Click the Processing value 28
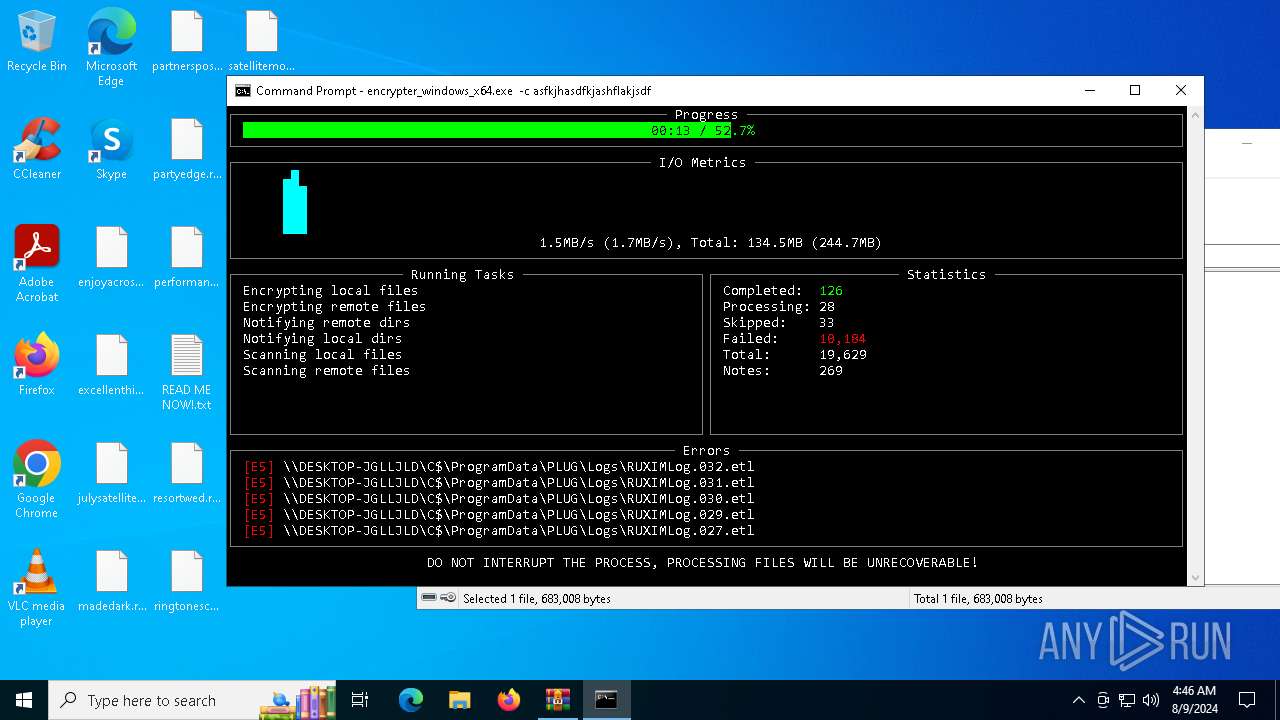 (827, 306)
